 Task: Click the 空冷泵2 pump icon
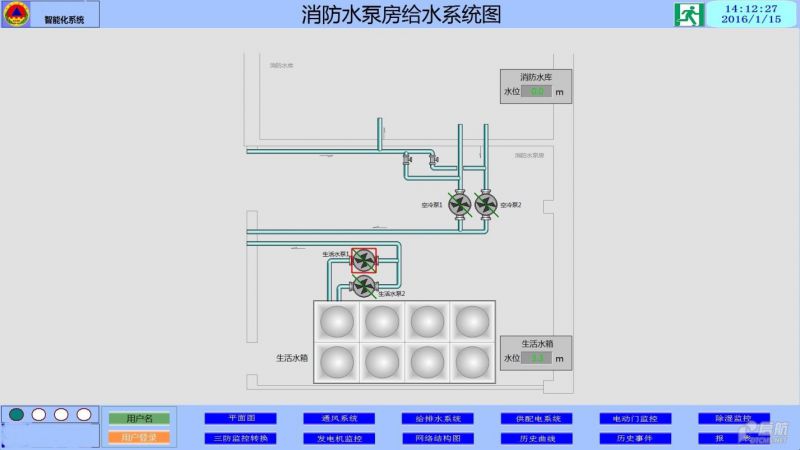click(486, 204)
